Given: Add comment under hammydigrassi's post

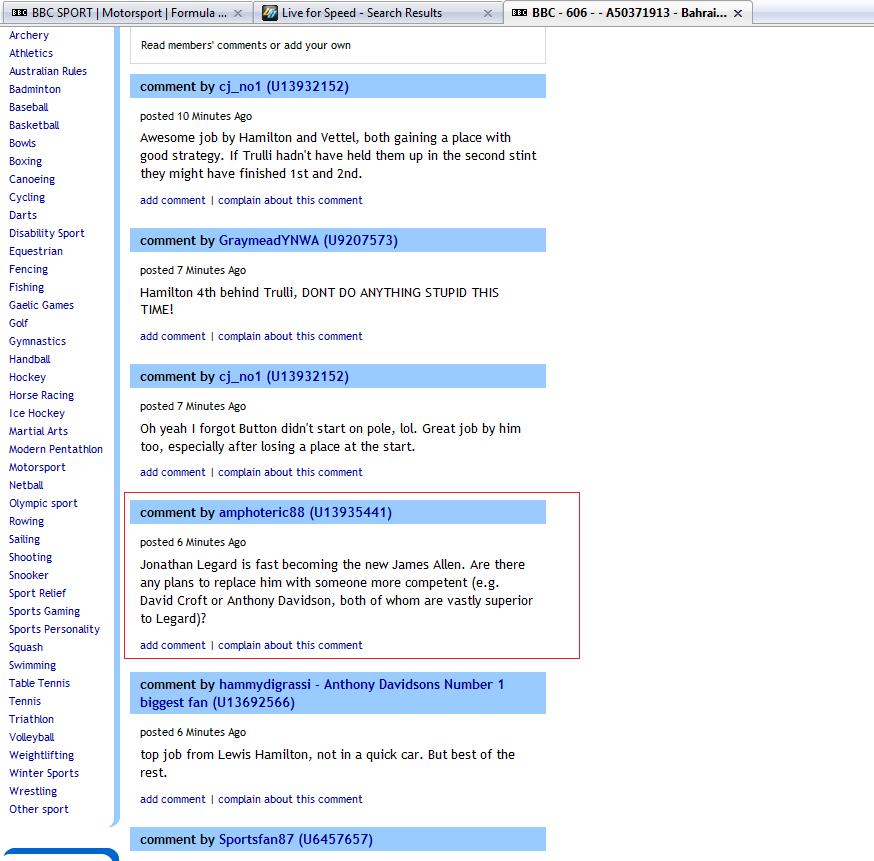Looking at the screenshot, I should 173,799.
